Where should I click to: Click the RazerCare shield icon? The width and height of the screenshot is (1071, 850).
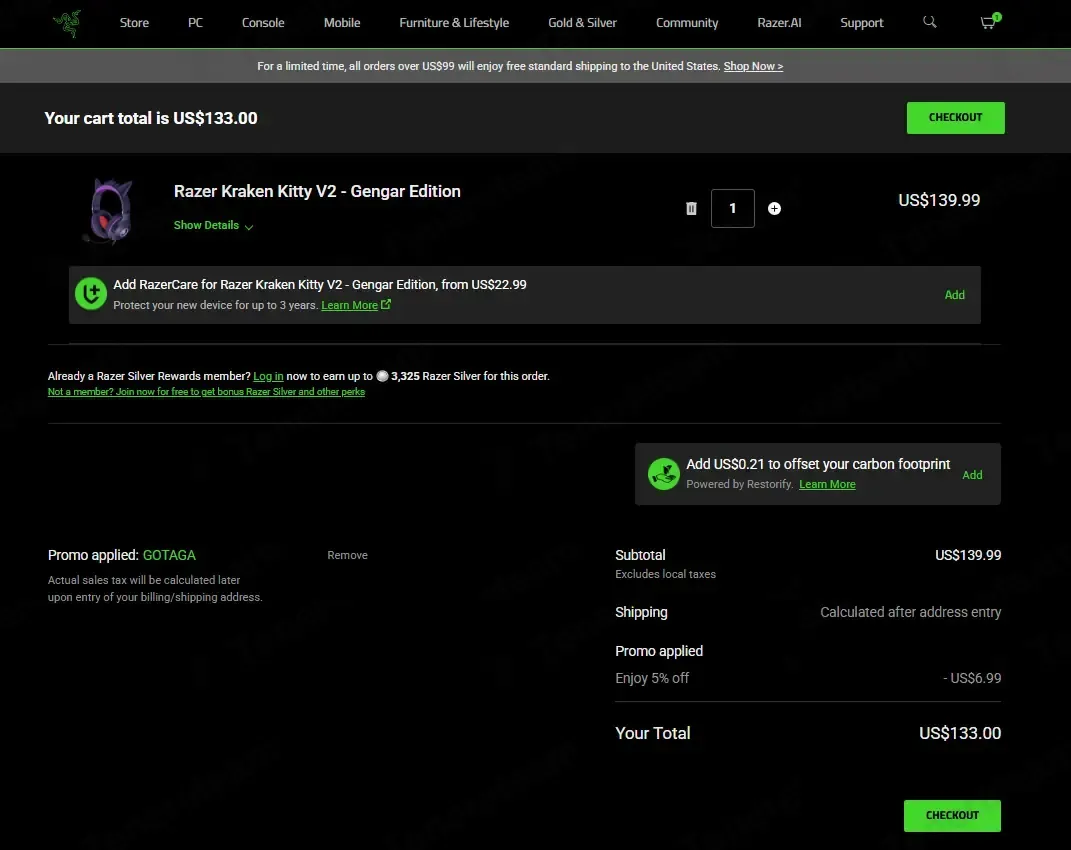91,294
